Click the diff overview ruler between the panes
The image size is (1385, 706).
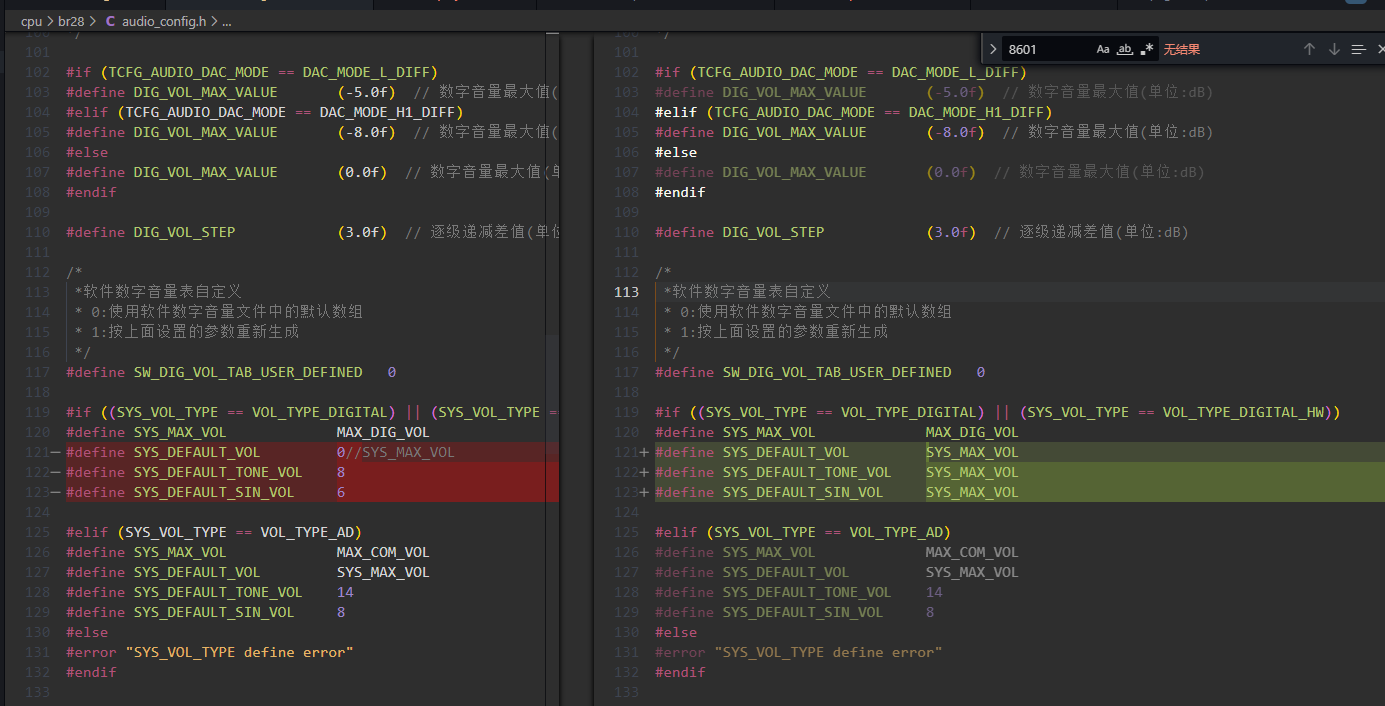point(553,368)
